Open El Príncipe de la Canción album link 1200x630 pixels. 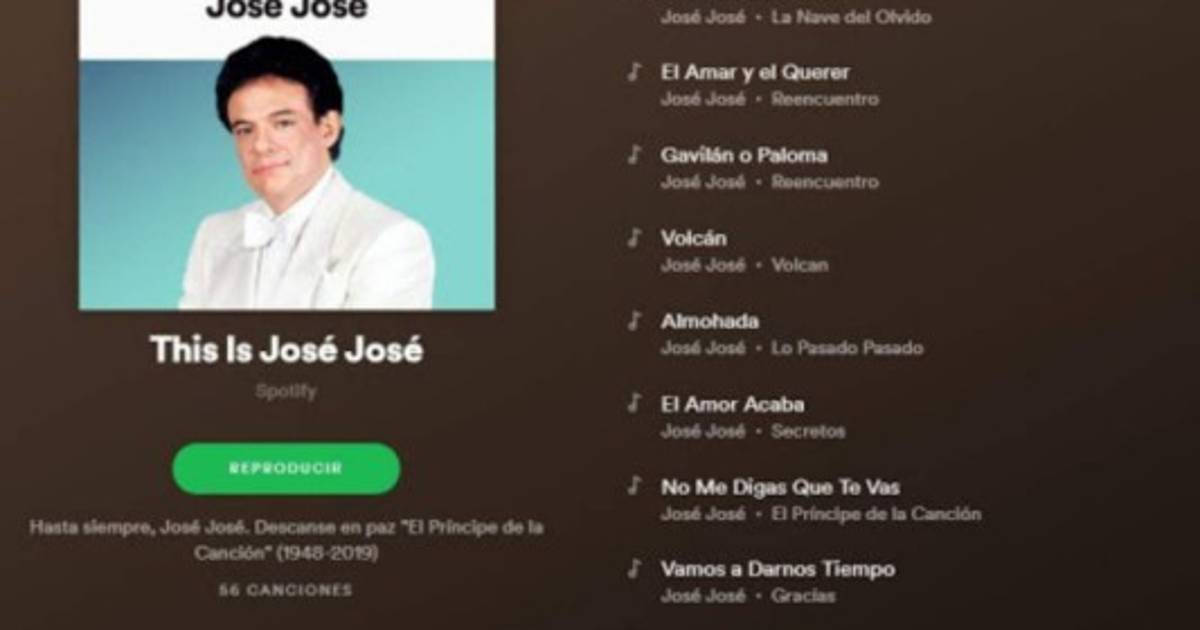[876, 514]
